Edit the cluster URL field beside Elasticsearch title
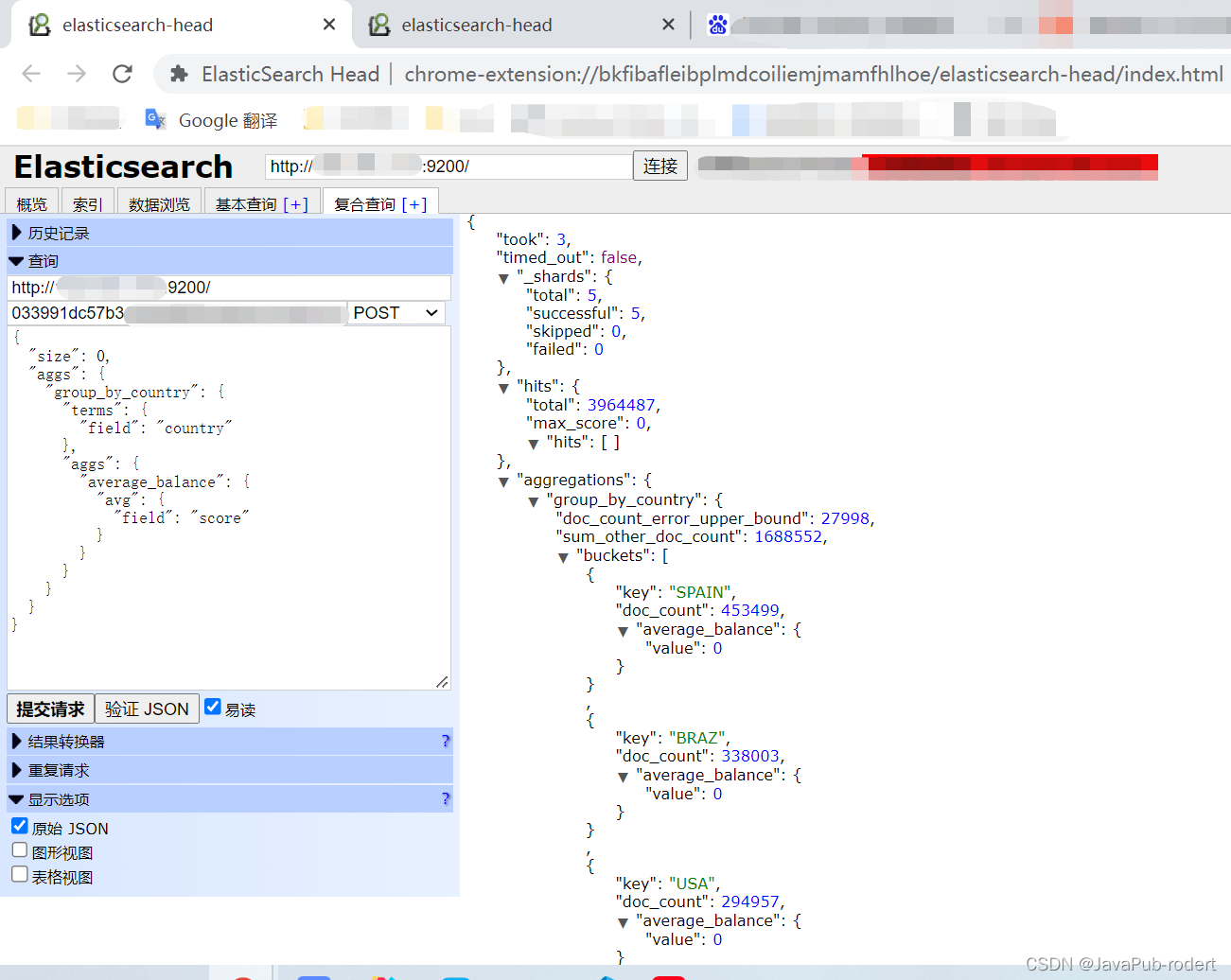 [x=448, y=166]
